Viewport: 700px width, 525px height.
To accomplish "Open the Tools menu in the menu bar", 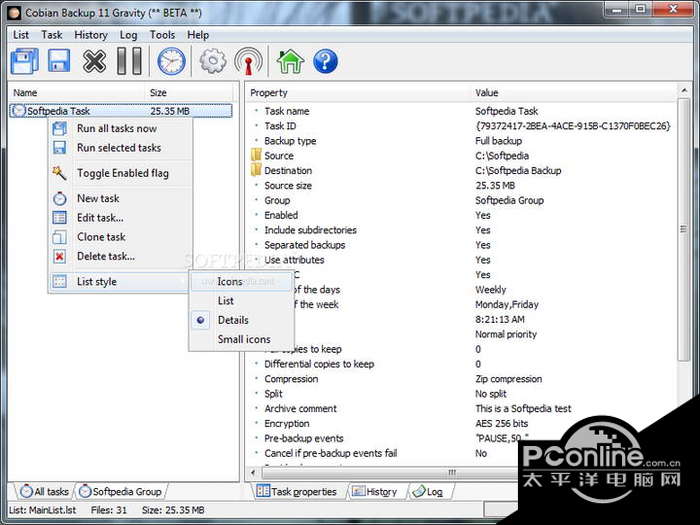I will click(162, 35).
